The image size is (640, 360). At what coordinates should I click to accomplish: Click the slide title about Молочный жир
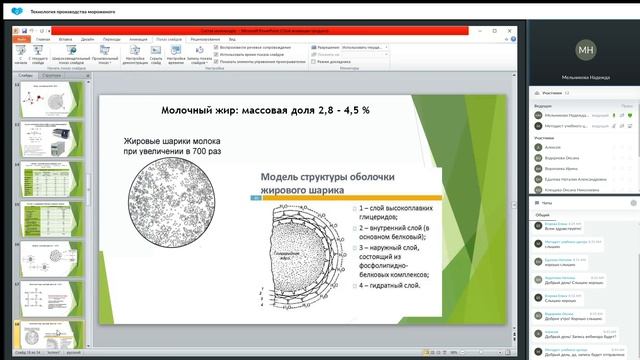click(265, 110)
